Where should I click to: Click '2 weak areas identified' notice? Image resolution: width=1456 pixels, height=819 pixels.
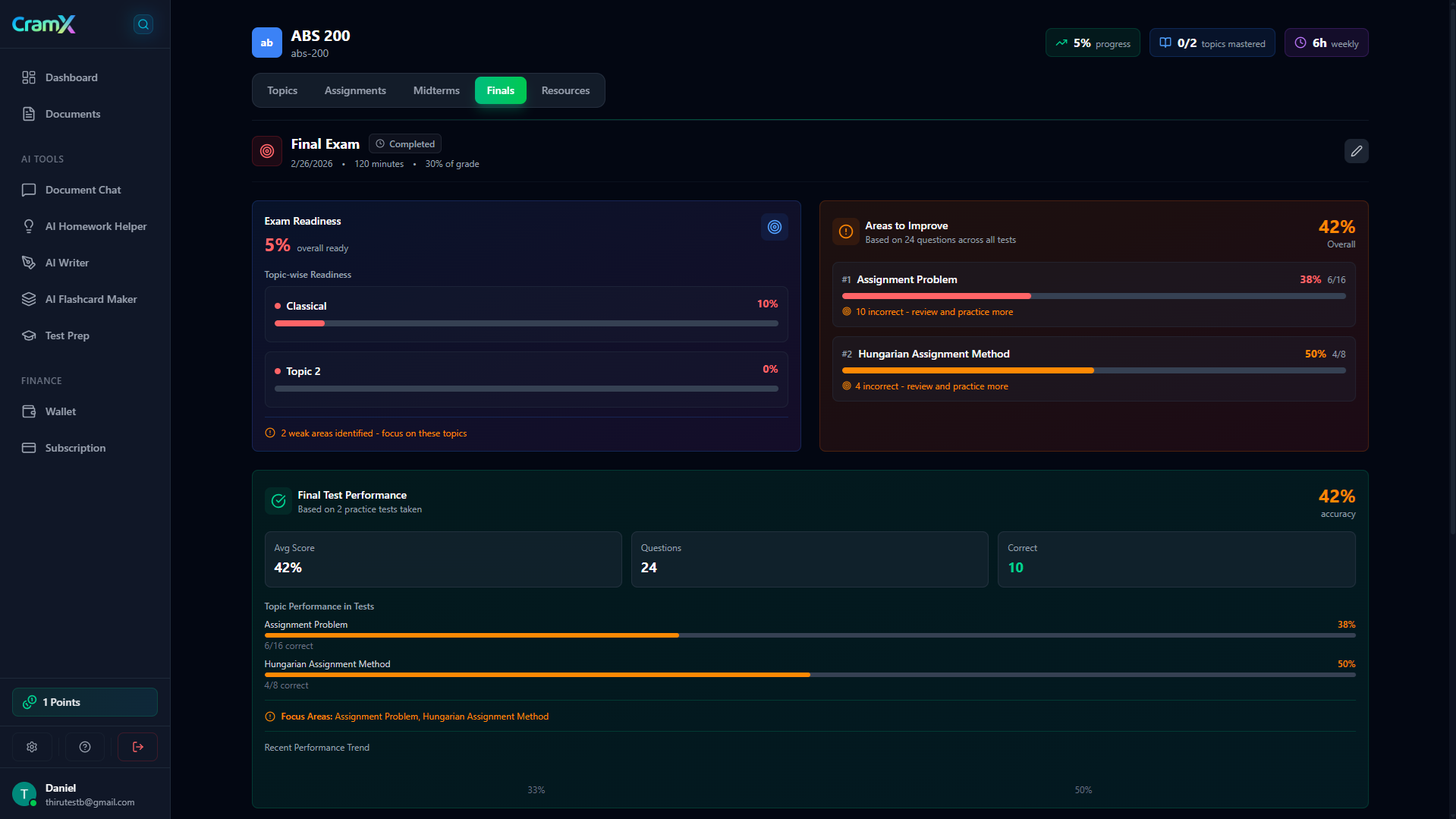pos(374,433)
